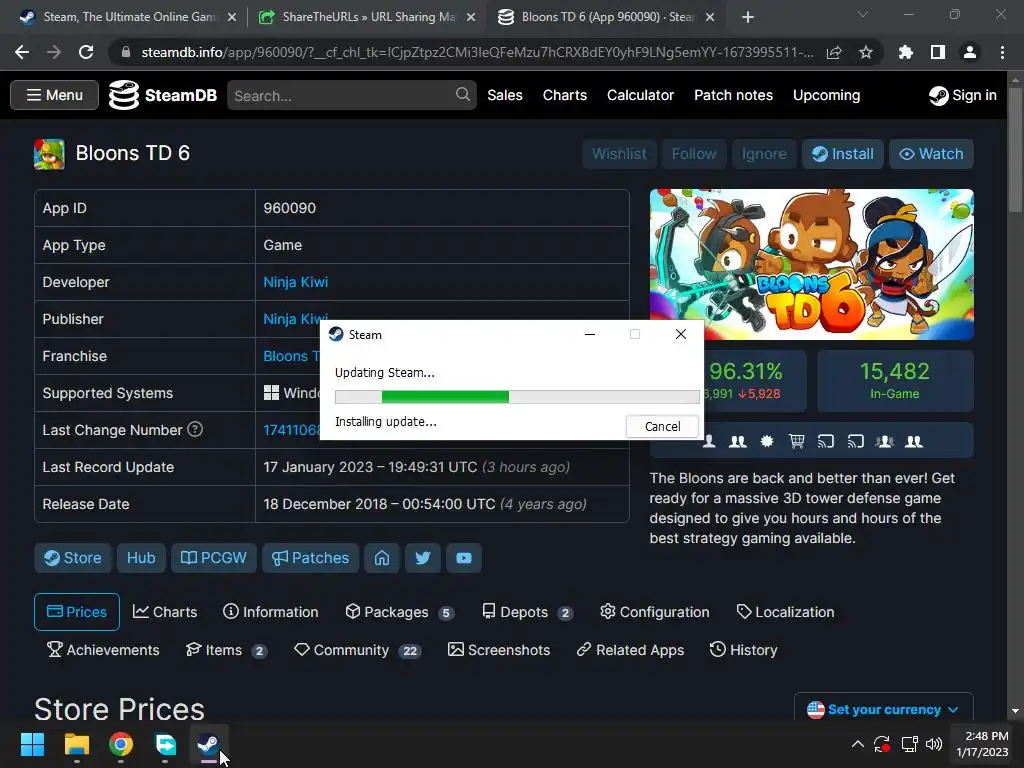Open the SteamDB Menu button
Viewport: 1024px width, 768px height.
tap(54, 95)
